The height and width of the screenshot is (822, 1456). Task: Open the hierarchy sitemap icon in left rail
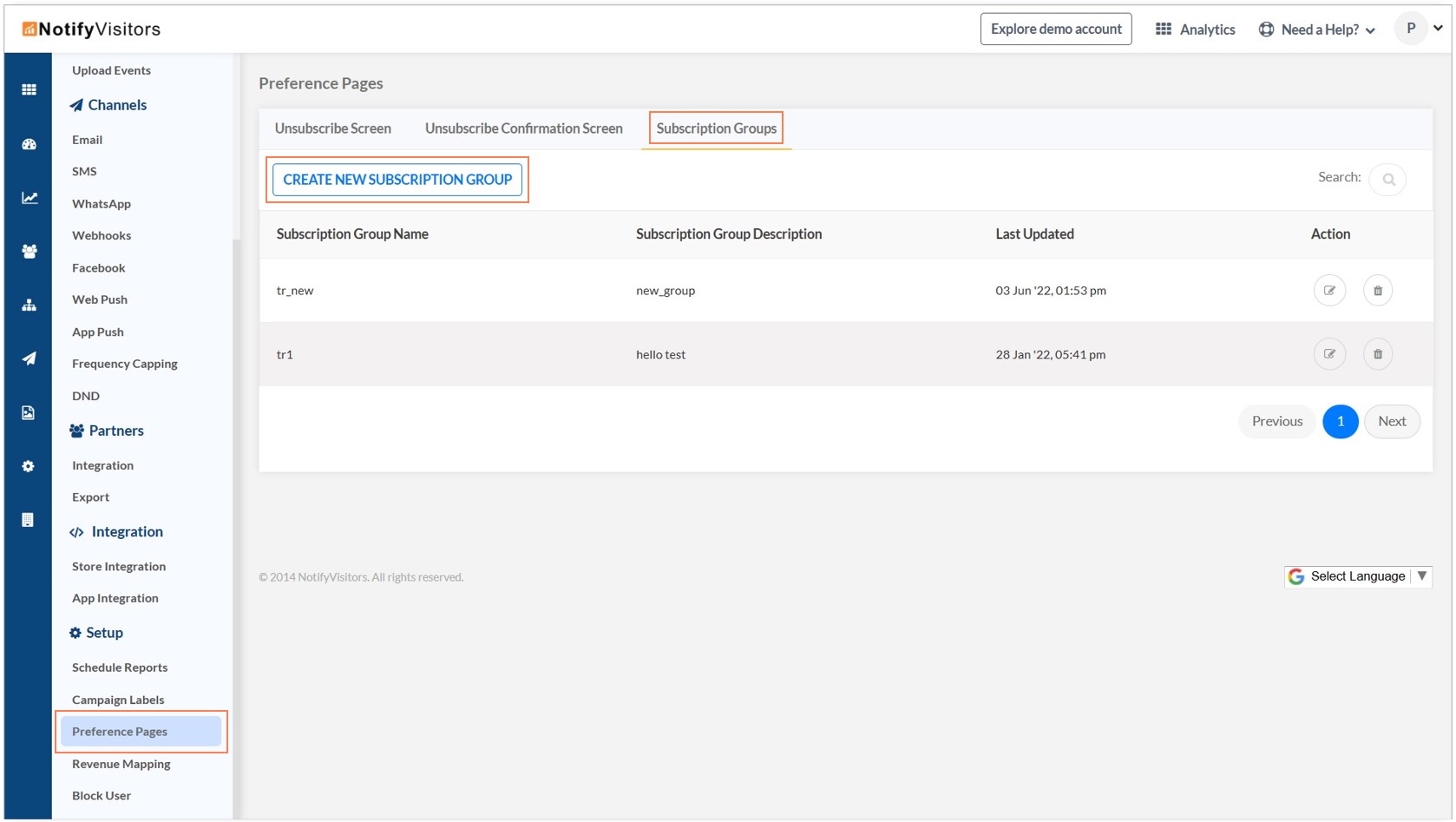click(29, 305)
